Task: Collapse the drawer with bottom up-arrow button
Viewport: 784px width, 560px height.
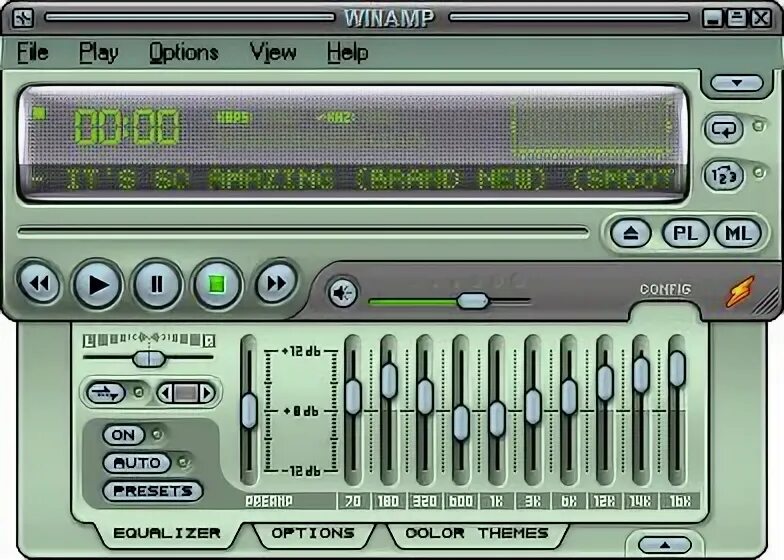Action: [665, 544]
